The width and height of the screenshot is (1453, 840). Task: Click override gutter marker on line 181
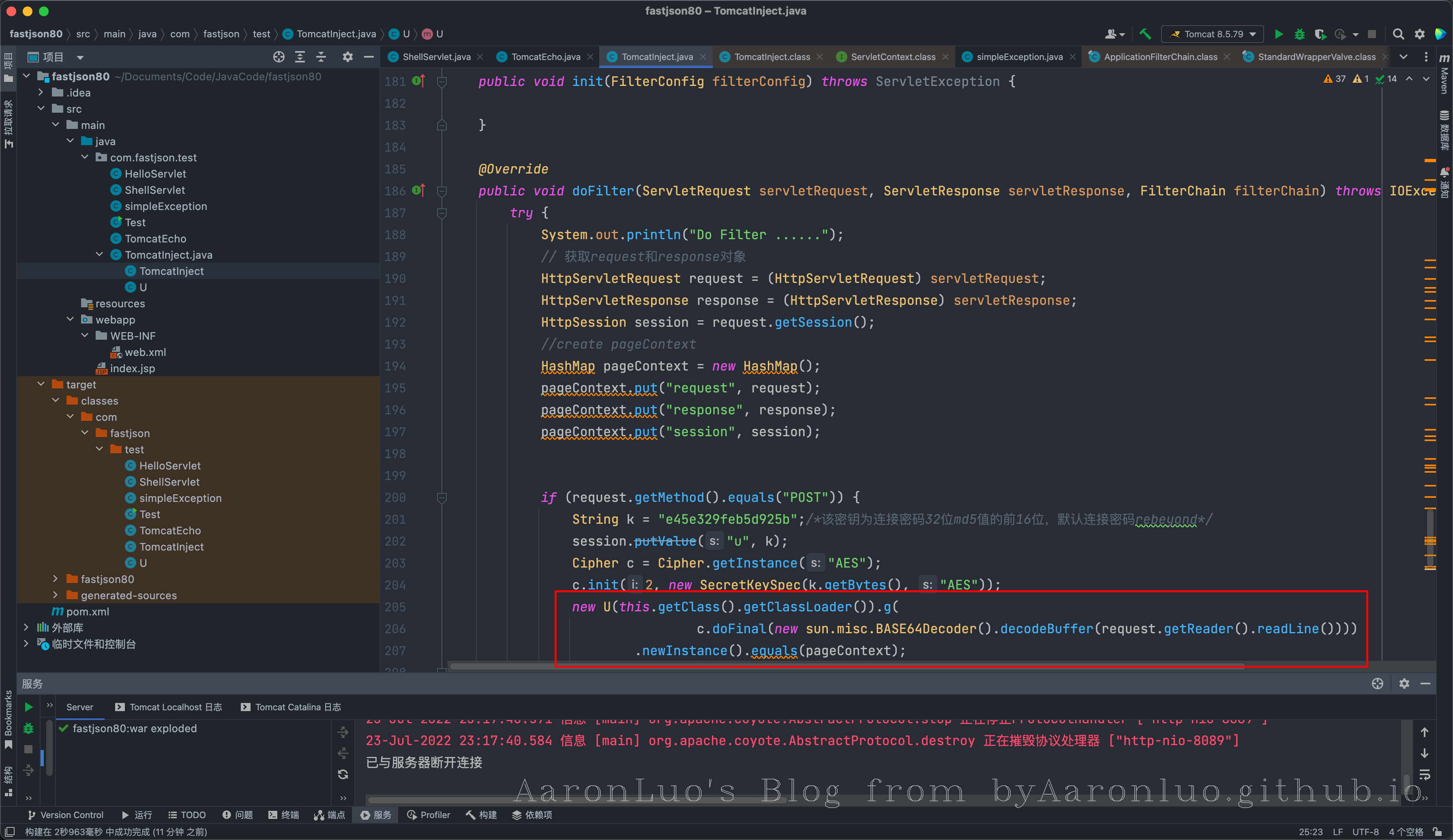click(419, 81)
